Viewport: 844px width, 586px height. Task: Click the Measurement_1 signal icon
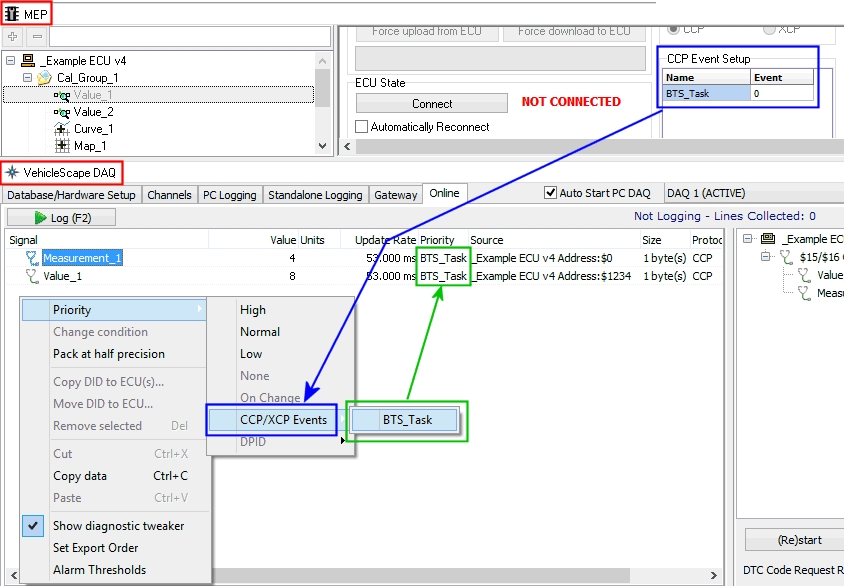click(31, 259)
